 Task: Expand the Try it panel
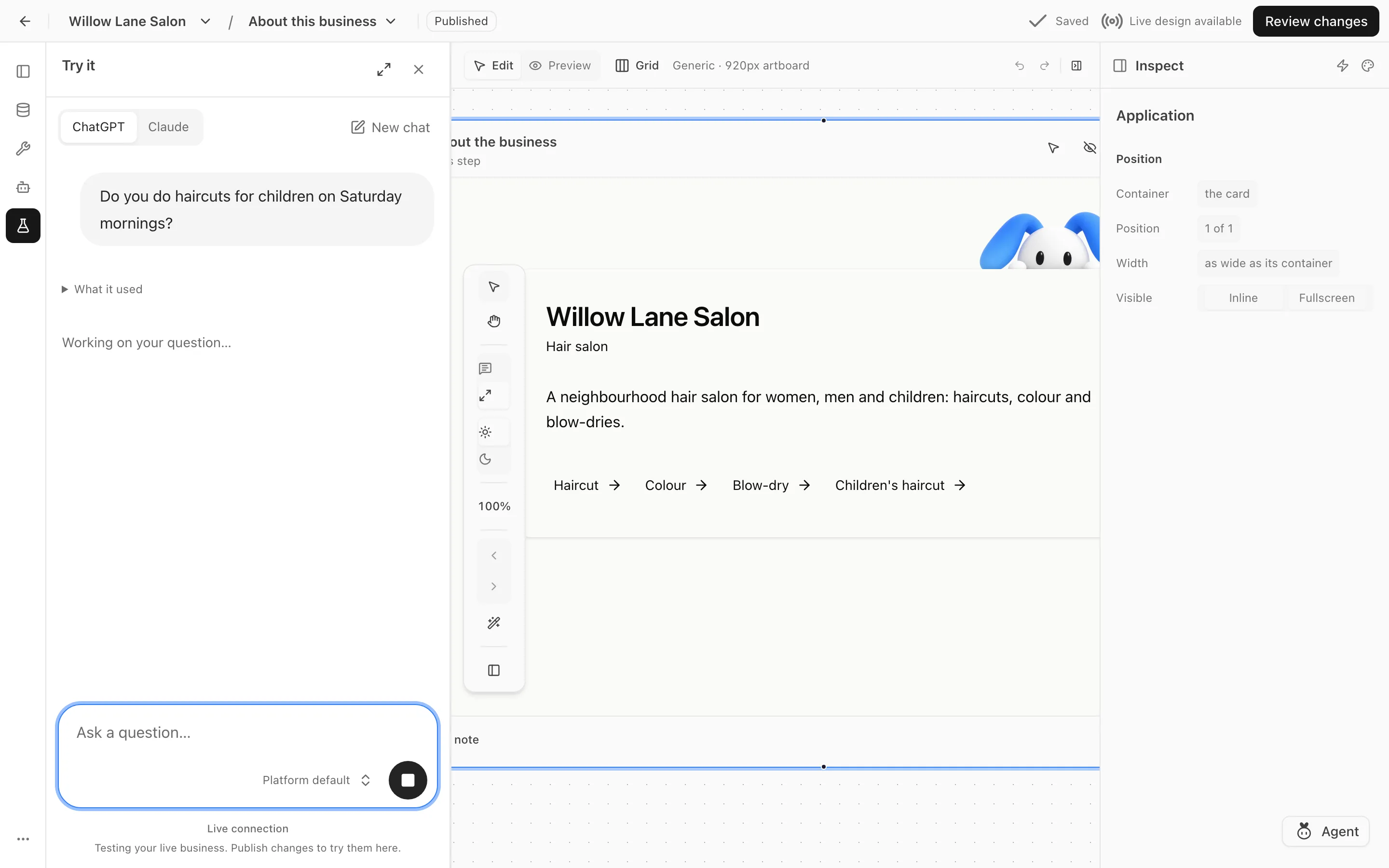point(384,69)
